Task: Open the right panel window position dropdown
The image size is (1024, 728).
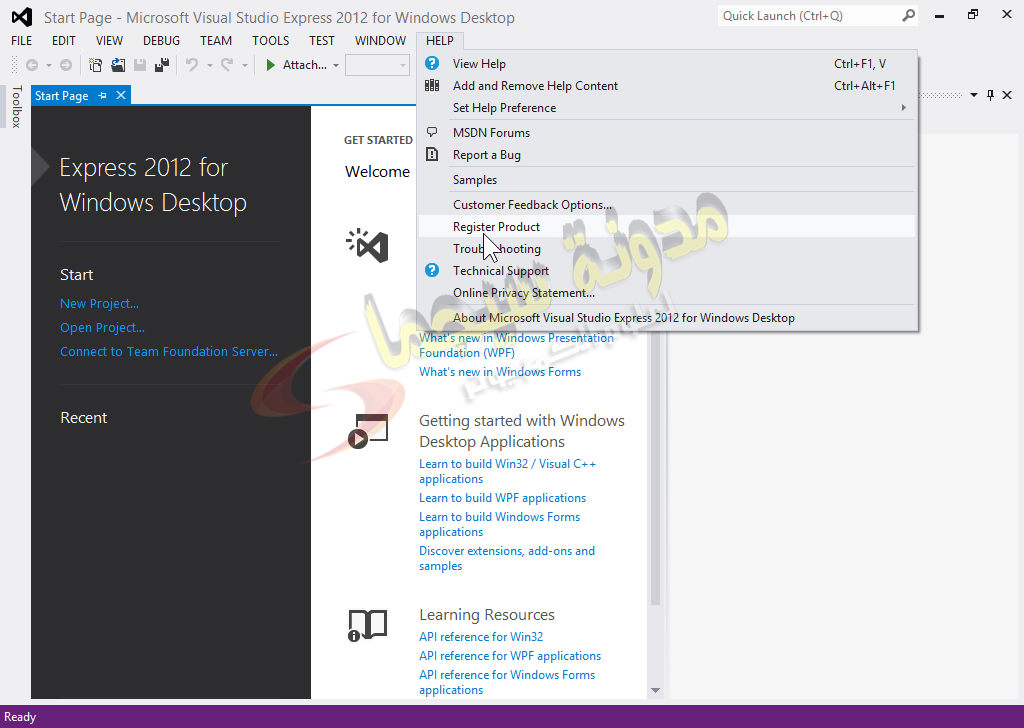Action: point(974,95)
